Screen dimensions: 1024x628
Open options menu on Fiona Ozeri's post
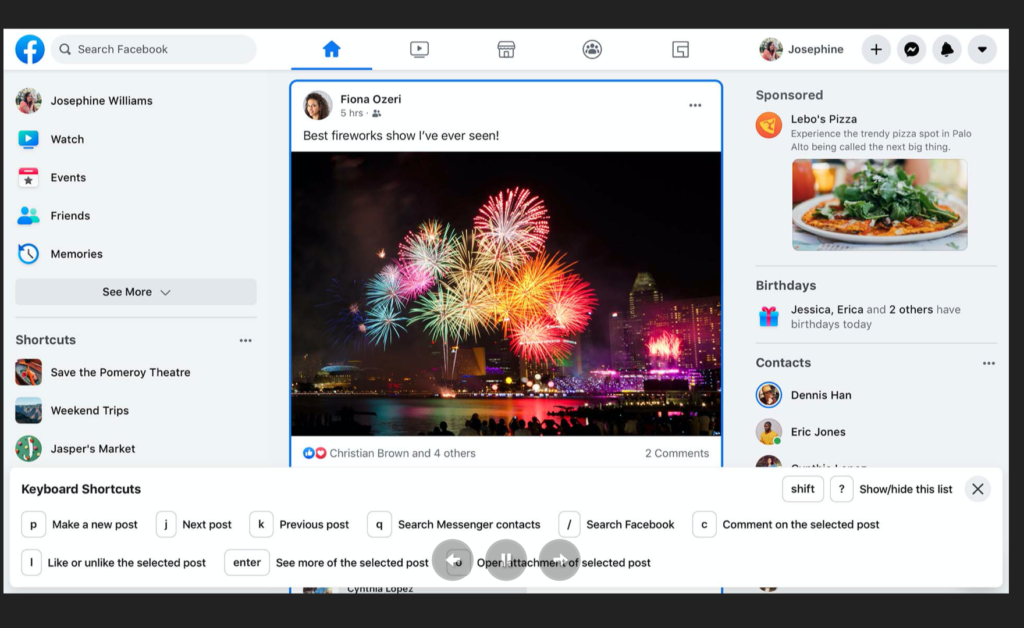coord(695,106)
